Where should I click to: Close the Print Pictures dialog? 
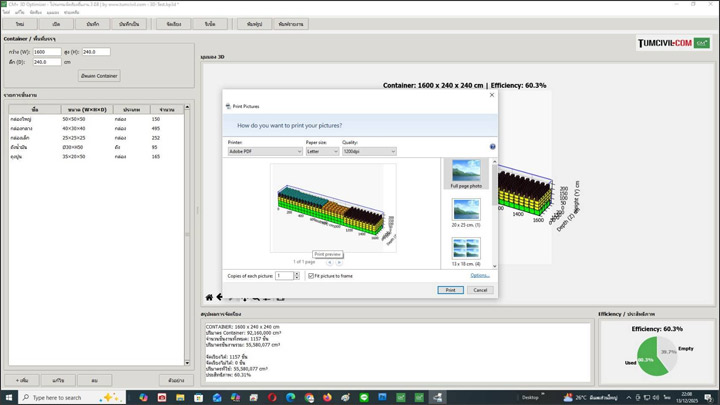pyautogui.click(x=491, y=95)
